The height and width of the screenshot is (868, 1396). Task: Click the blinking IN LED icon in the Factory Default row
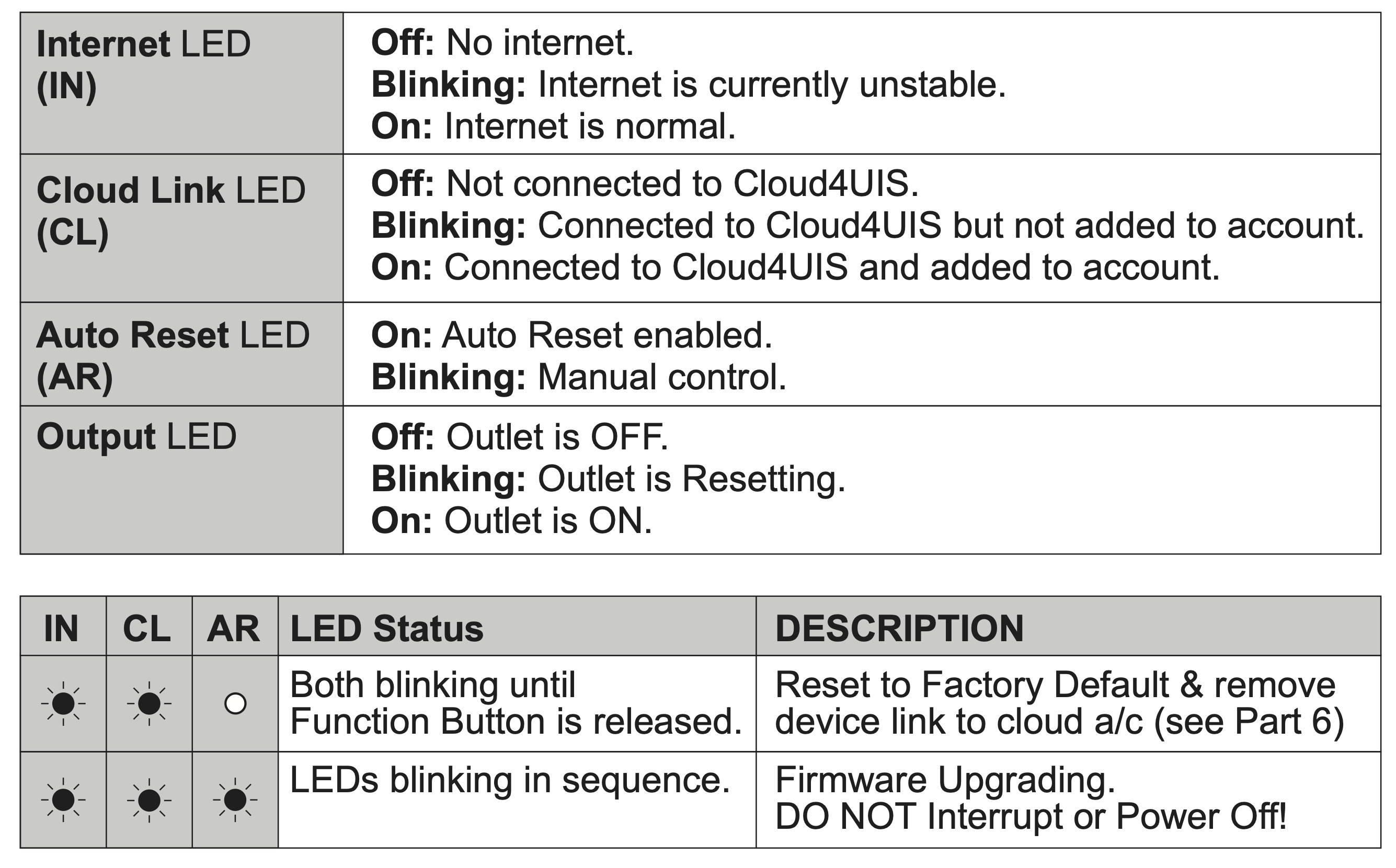(x=63, y=703)
